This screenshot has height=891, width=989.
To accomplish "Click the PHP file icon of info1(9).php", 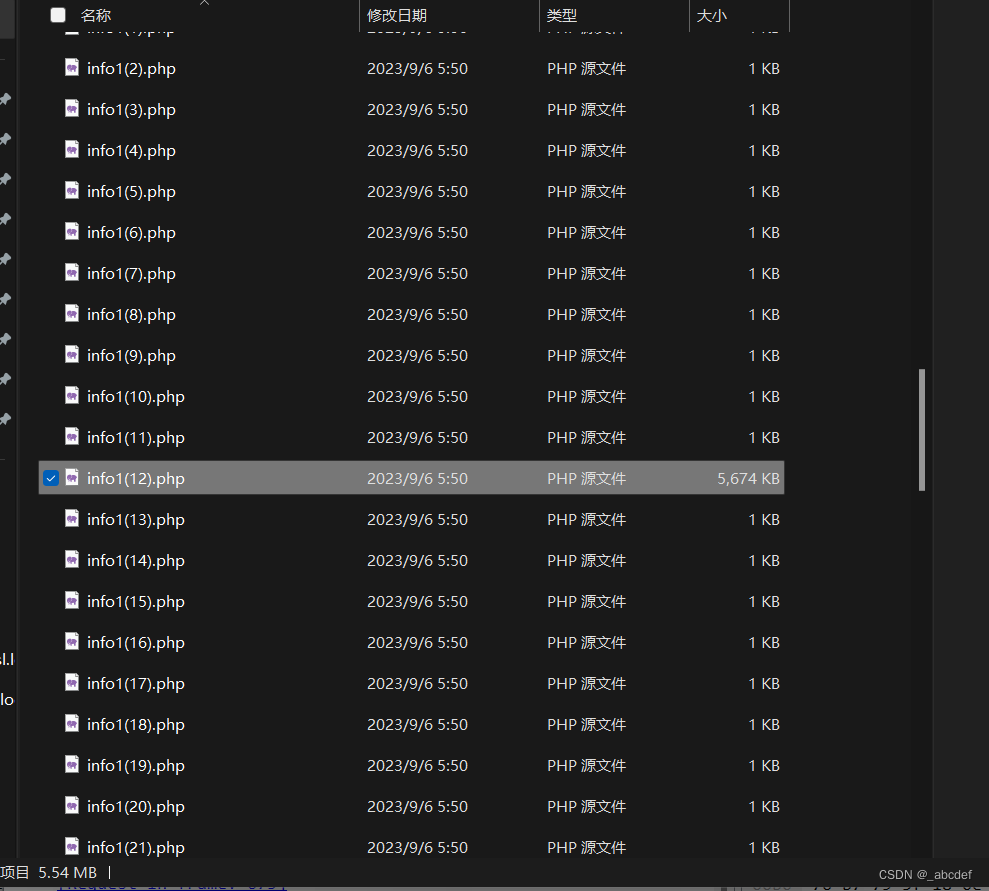I will pyautogui.click(x=72, y=354).
